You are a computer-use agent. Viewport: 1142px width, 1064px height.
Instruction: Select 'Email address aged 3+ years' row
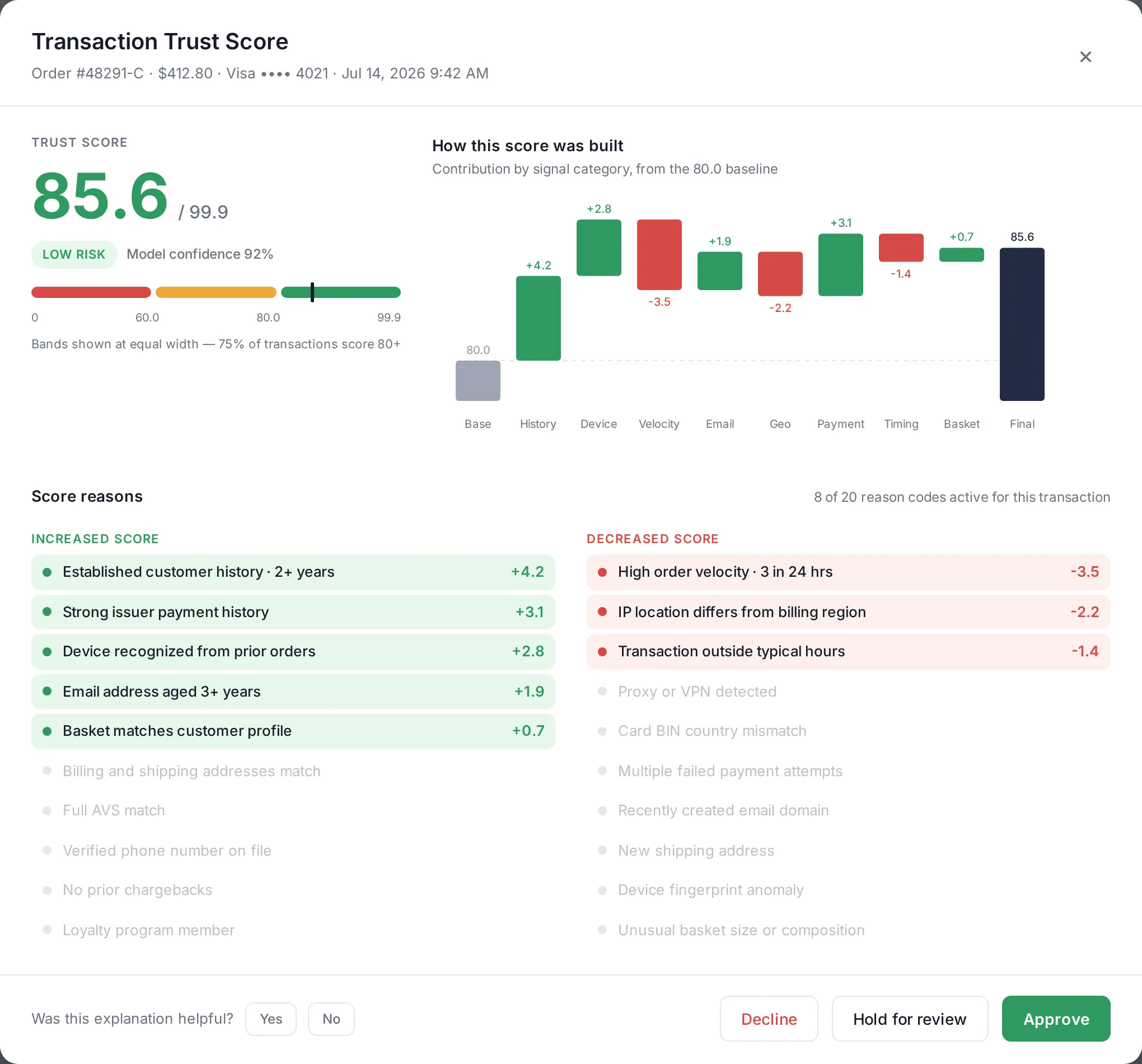pyautogui.click(x=293, y=691)
